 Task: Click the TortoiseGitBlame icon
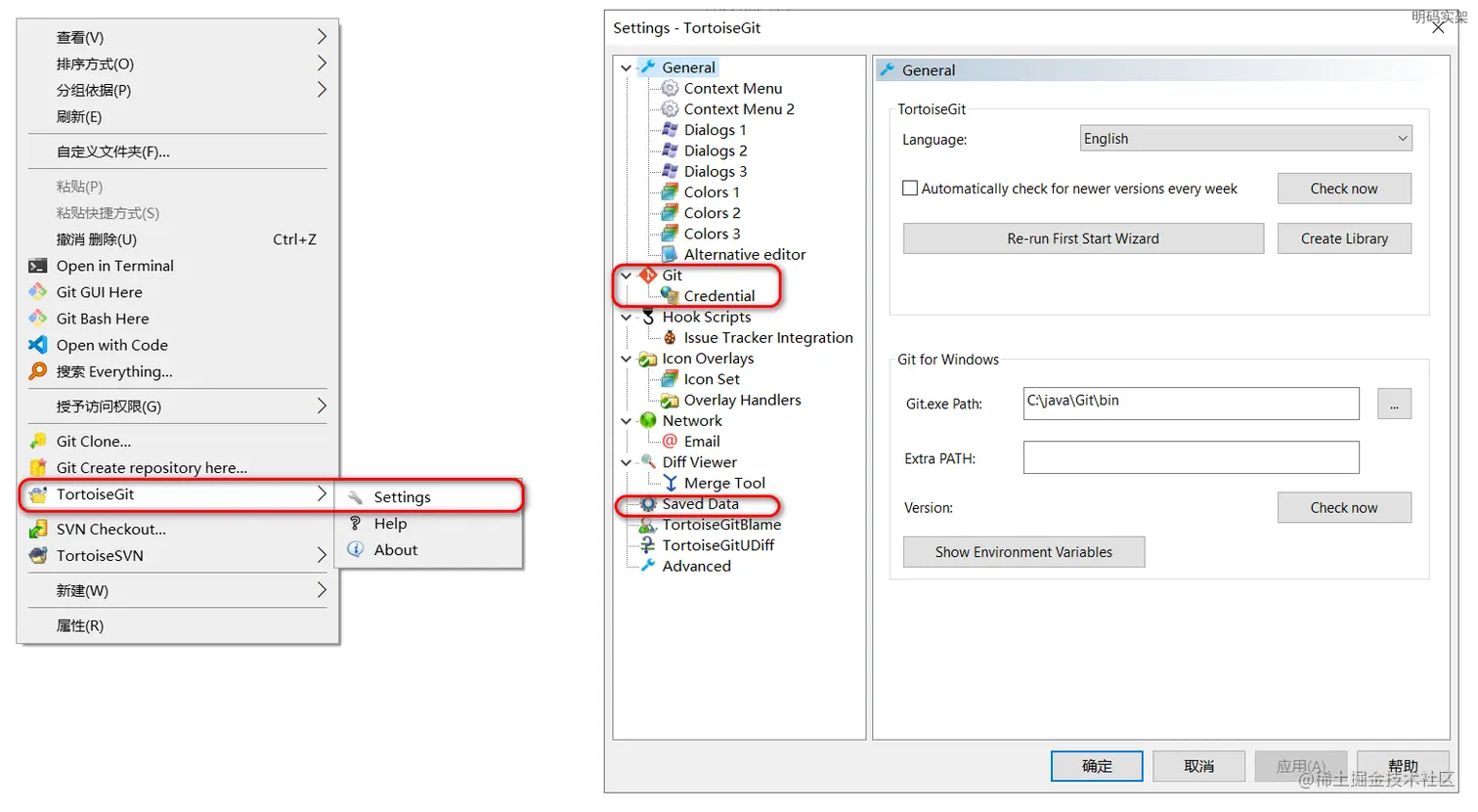(x=648, y=525)
